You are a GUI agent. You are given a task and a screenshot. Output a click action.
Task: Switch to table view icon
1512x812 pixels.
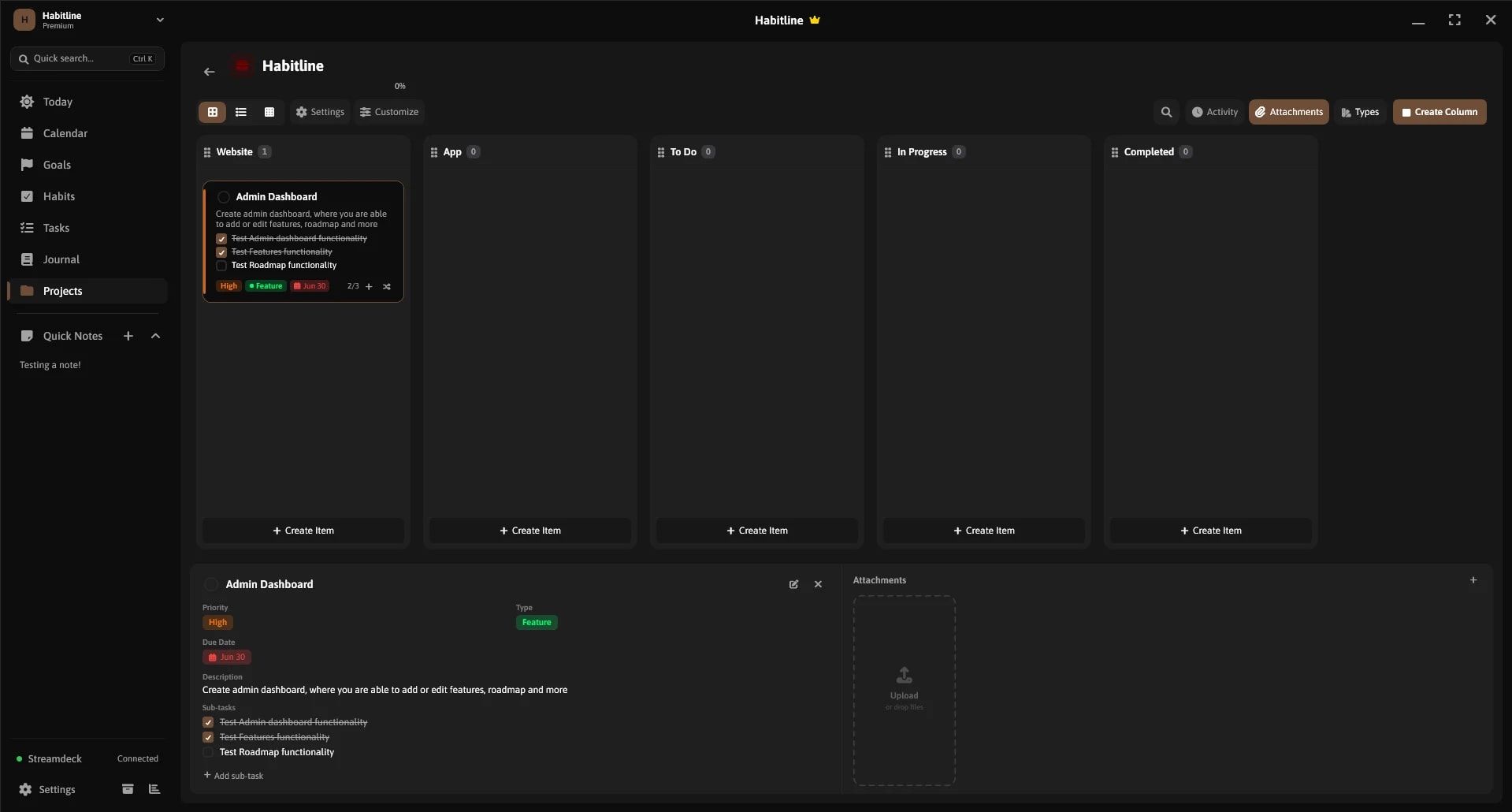click(x=269, y=112)
